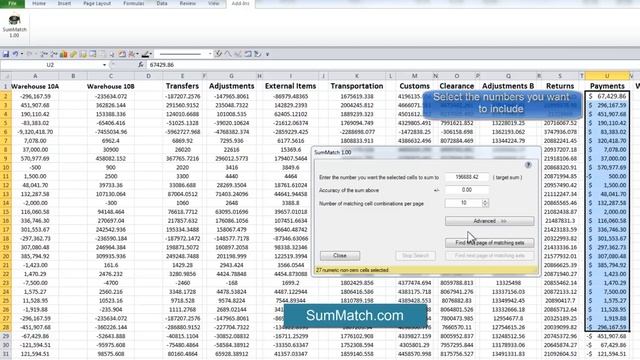640x360 pixels.
Task: Click Find first page of matching sets
Action: tap(489, 243)
